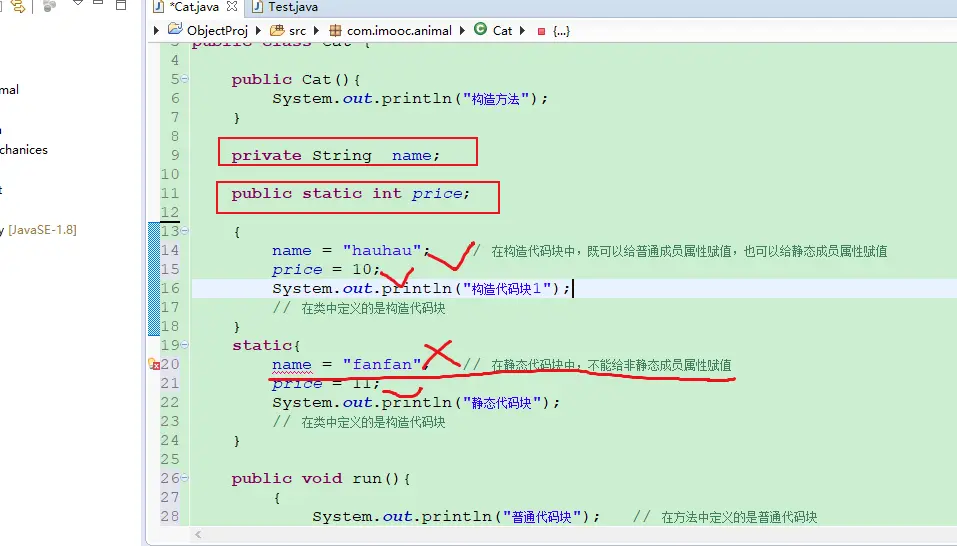The width and height of the screenshot is (957, 546).
Task: Click the "hauhau" string on line 14
Action: point(382,250)
